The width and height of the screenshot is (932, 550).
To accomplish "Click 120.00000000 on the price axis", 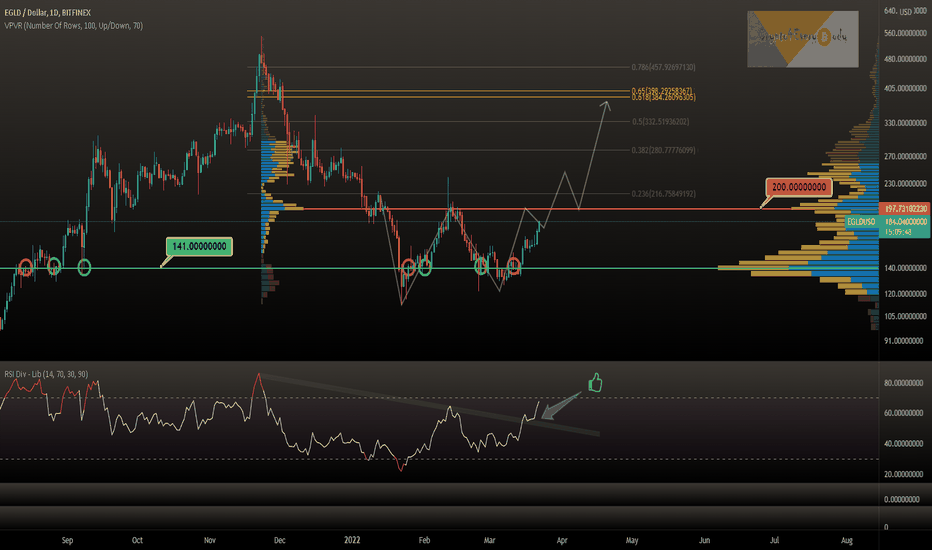I will coord(905,294).
